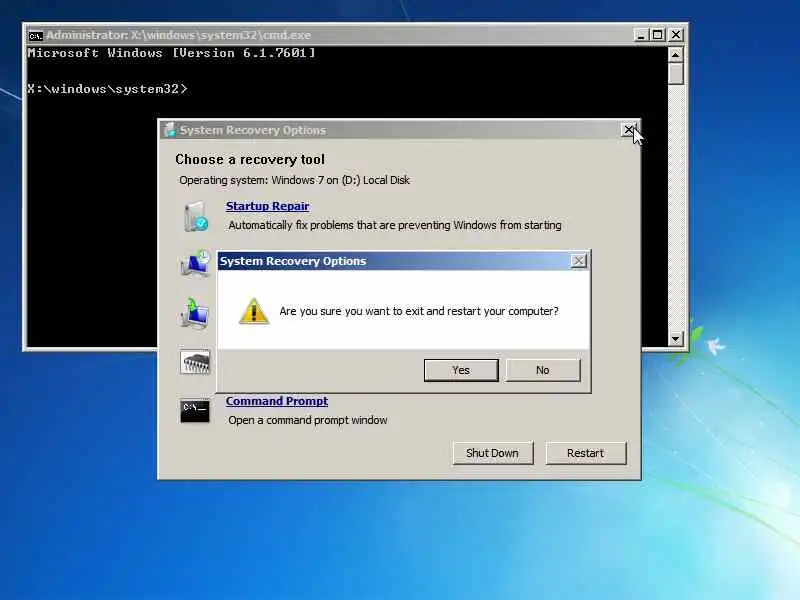Click 'Microsoft Windows [Version 6.1.7601]' line
This screenshot has height=600, width=800.
point(171,53)
